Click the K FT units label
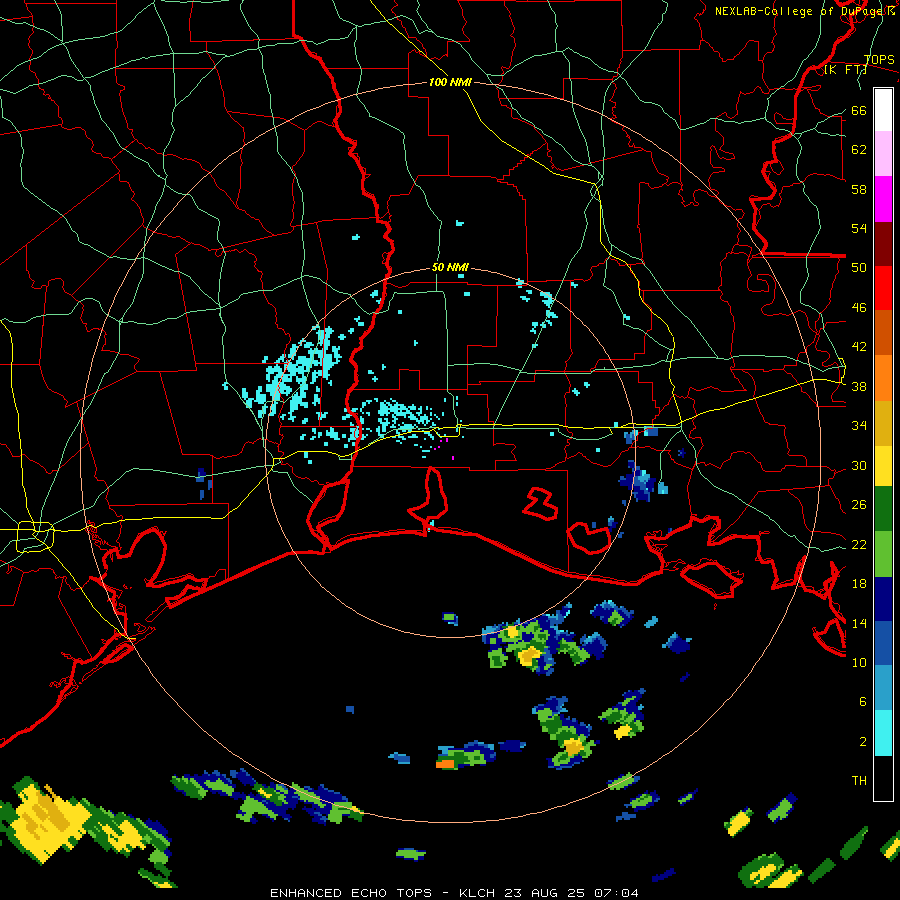The image size is (900, 900). click(845, 69)
